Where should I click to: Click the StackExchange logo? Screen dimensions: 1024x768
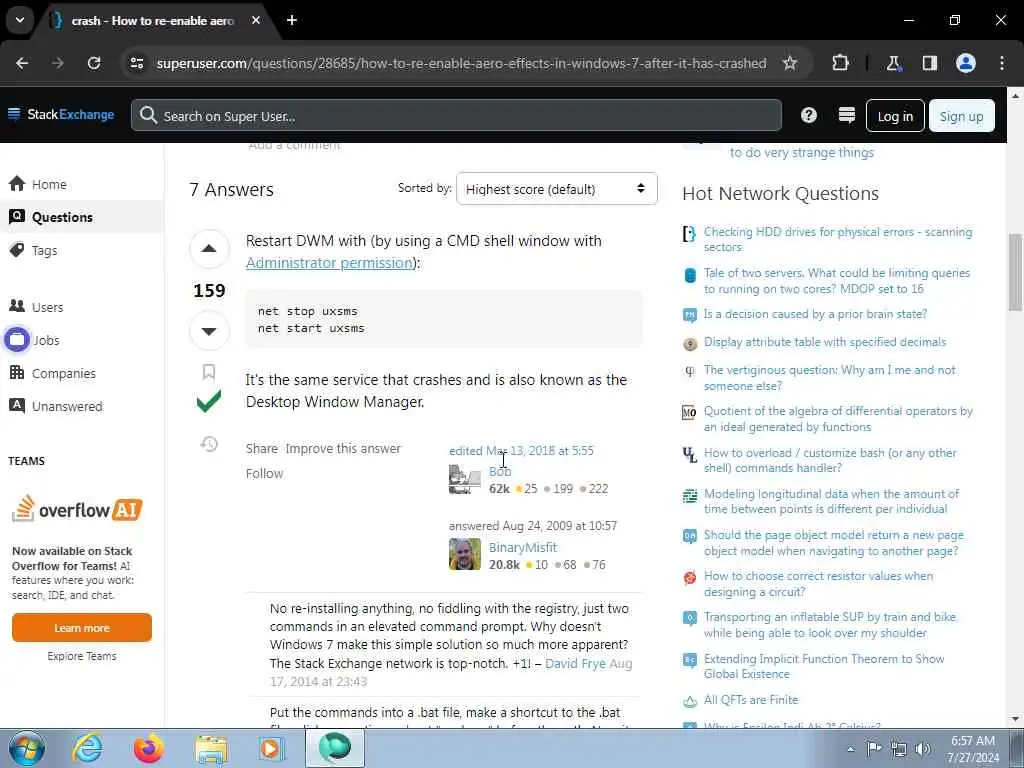pos(61,115)
